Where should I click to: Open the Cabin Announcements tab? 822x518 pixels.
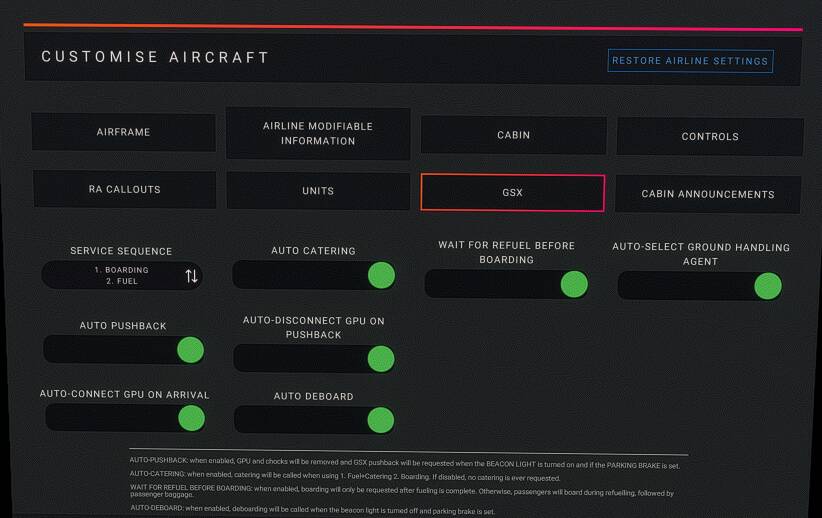708,194
